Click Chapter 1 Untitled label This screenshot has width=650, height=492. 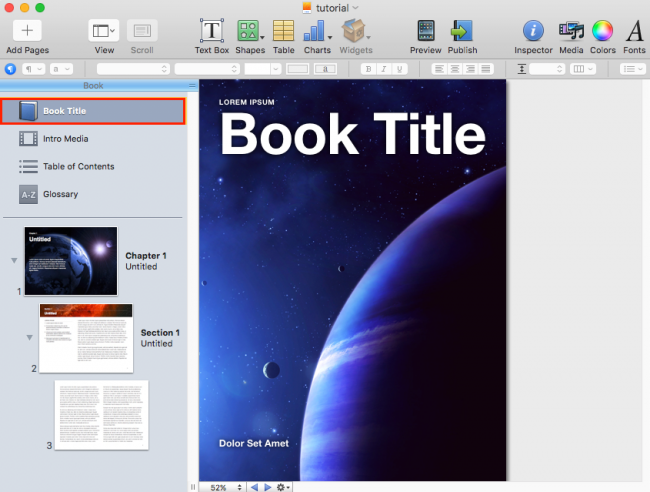point(146,261)
